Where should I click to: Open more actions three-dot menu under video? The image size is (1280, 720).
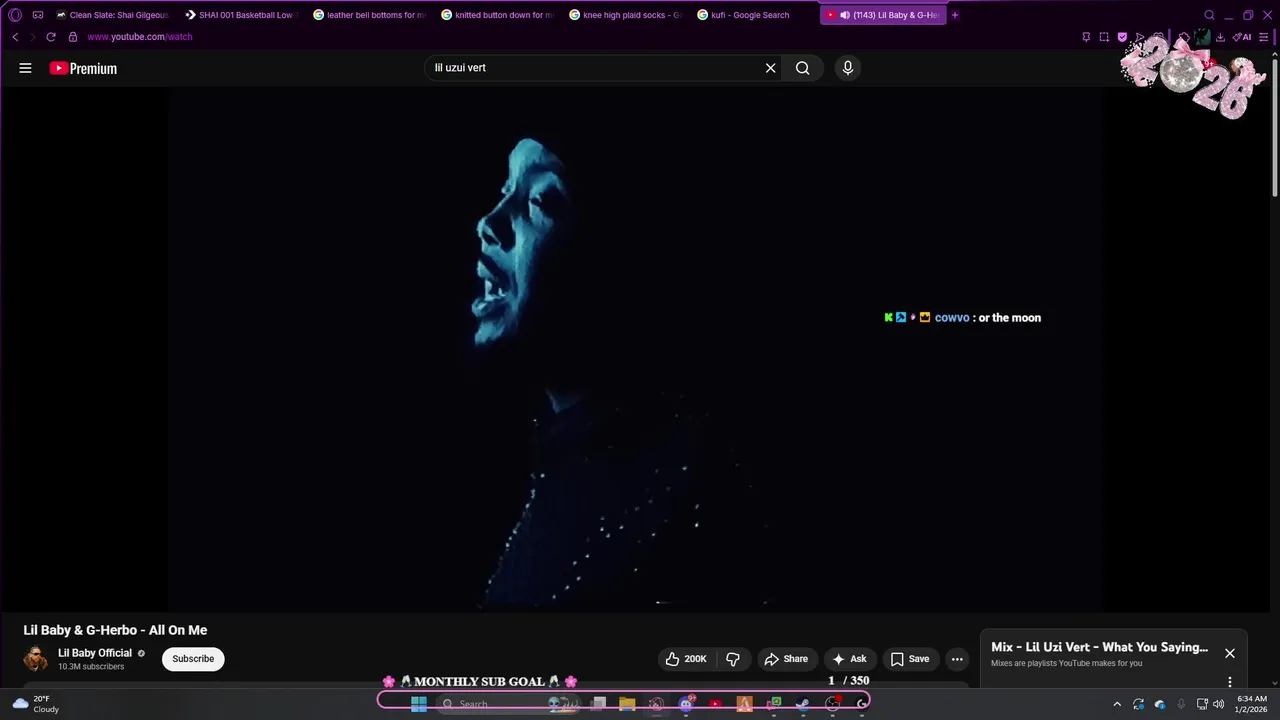click(957, 659)
